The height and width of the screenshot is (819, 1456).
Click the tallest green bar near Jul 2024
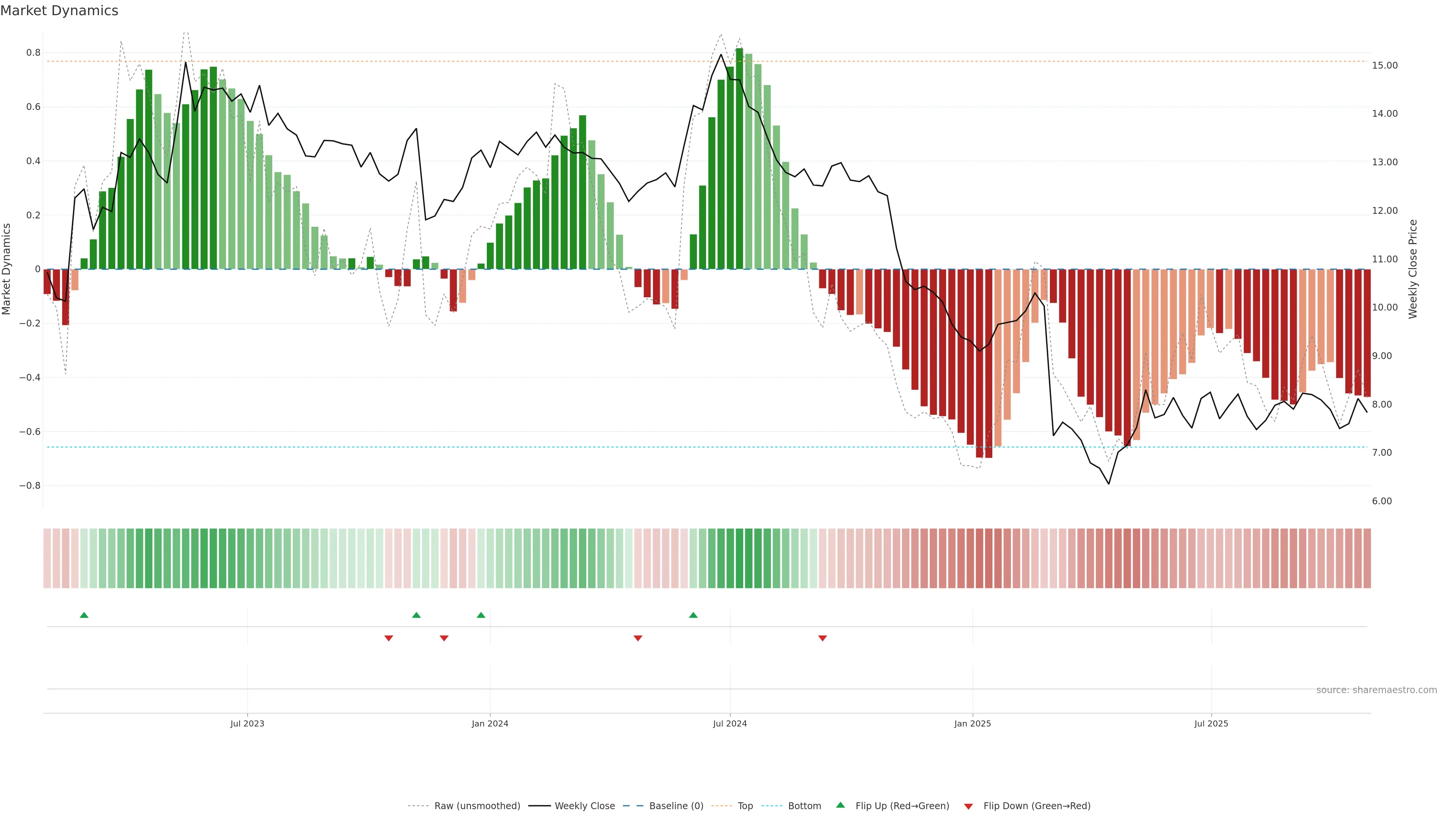[739, 158]
